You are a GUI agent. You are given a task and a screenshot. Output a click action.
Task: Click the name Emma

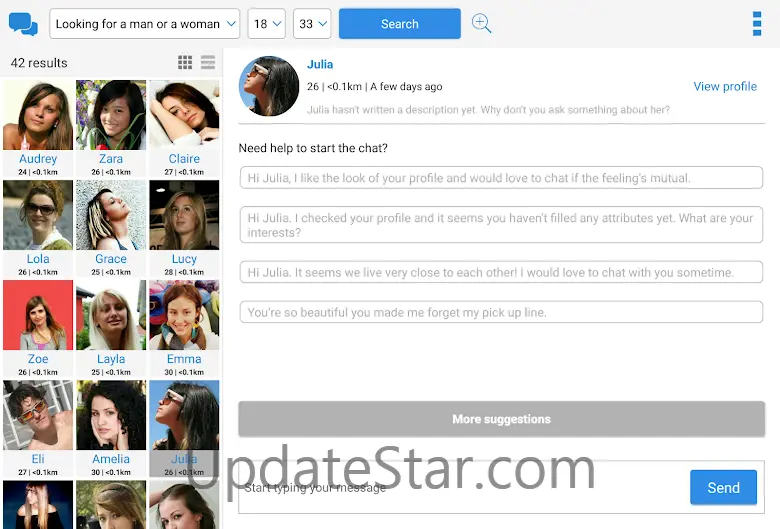click(184, 359)
